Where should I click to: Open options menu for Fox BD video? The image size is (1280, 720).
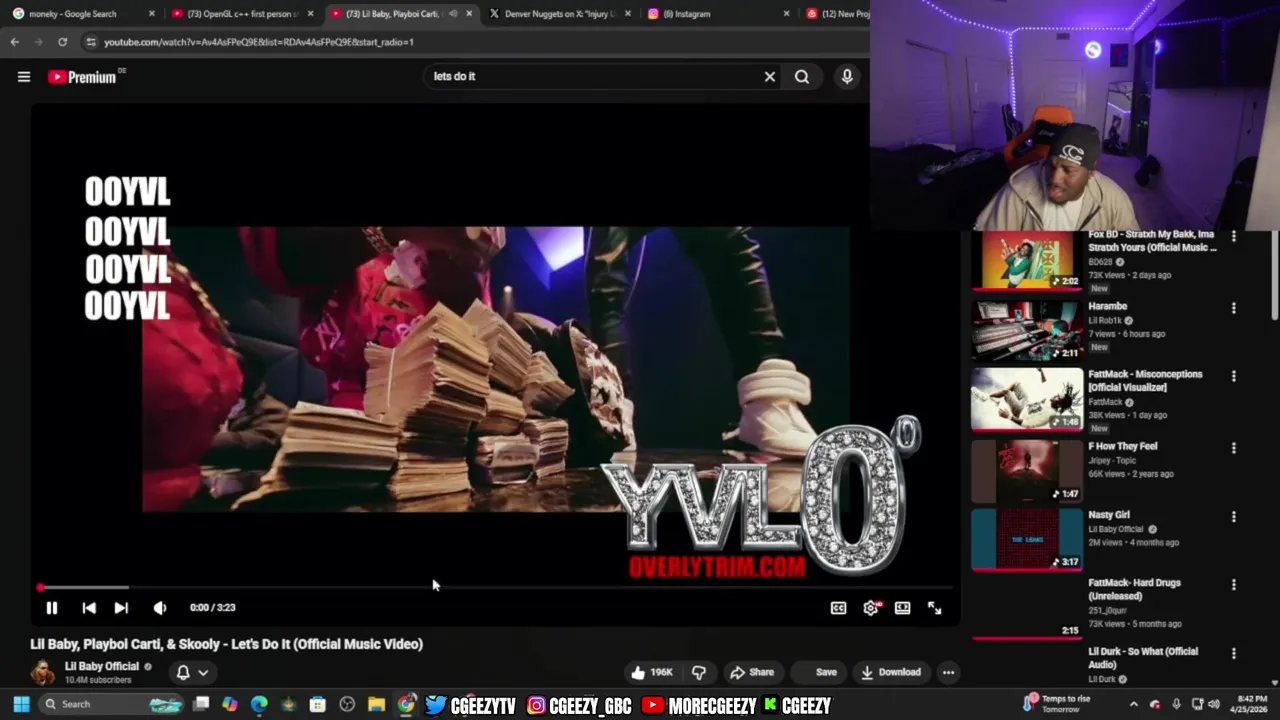click(x=1234, y=237)
